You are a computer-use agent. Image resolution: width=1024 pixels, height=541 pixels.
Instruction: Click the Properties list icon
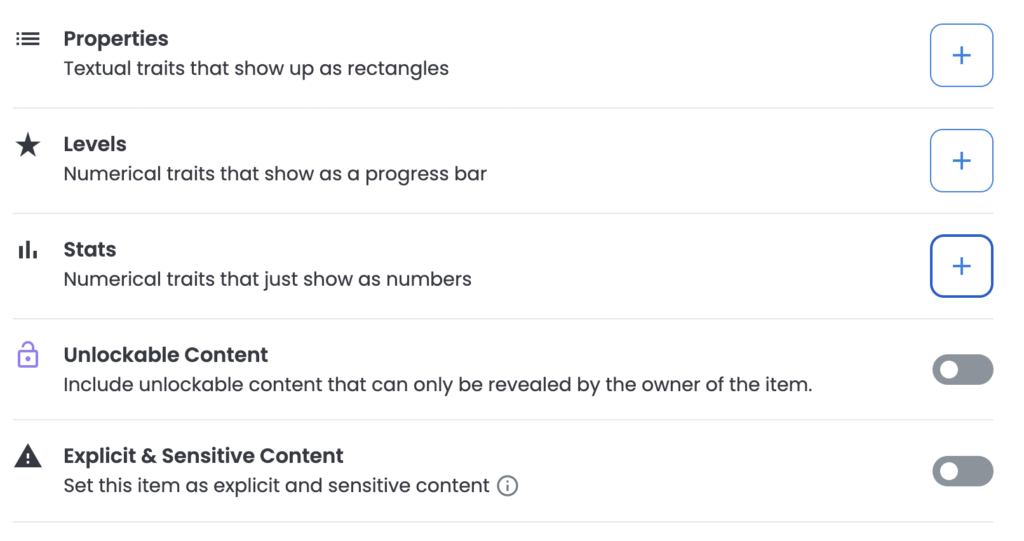28,39
